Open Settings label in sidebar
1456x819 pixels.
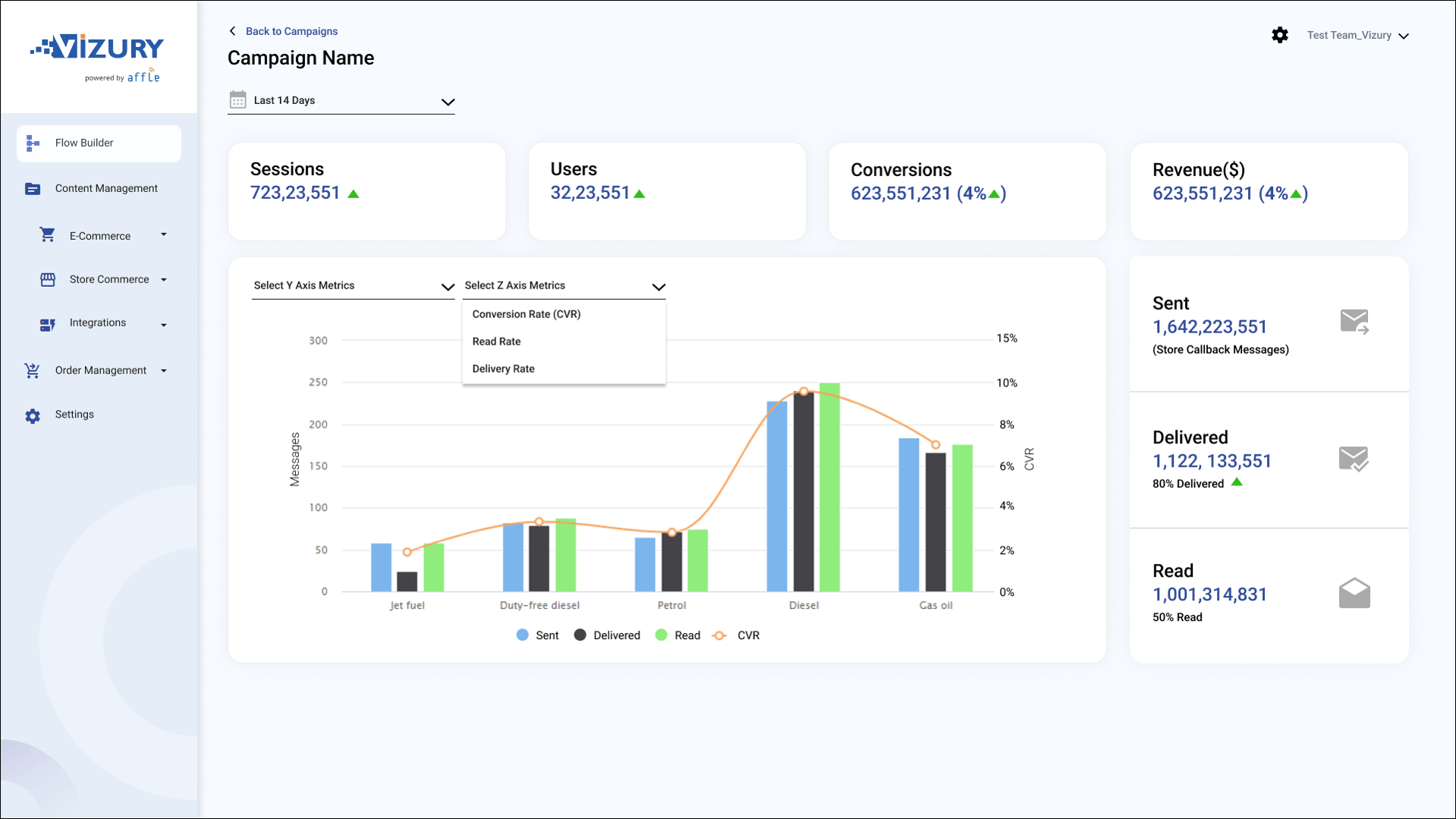pyautogui.click(x=74, y=414)
